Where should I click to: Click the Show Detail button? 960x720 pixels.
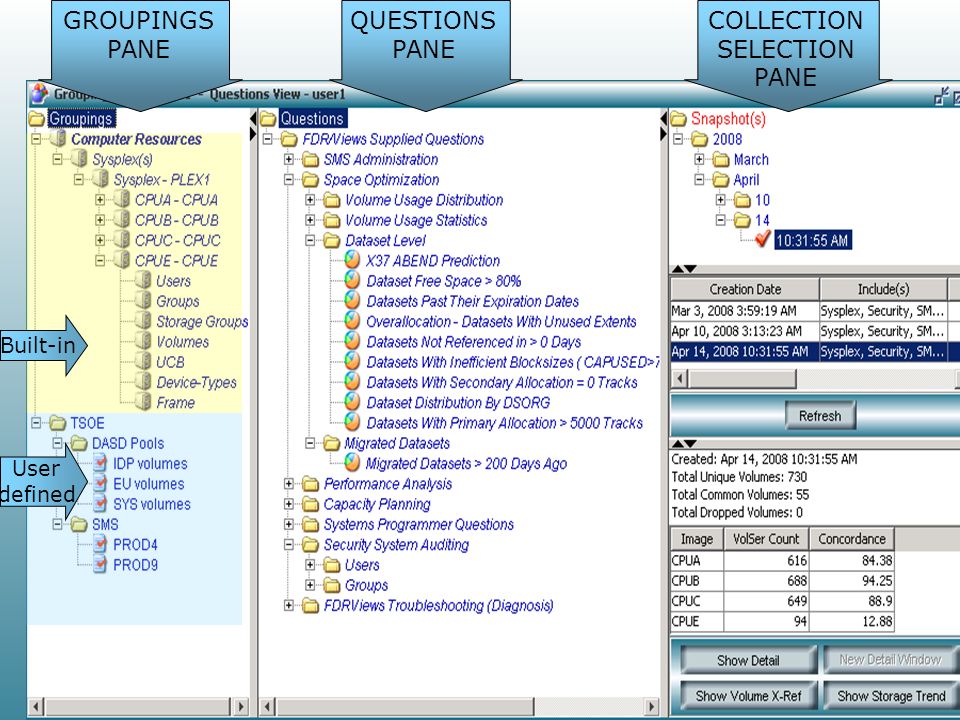point(748,660)
